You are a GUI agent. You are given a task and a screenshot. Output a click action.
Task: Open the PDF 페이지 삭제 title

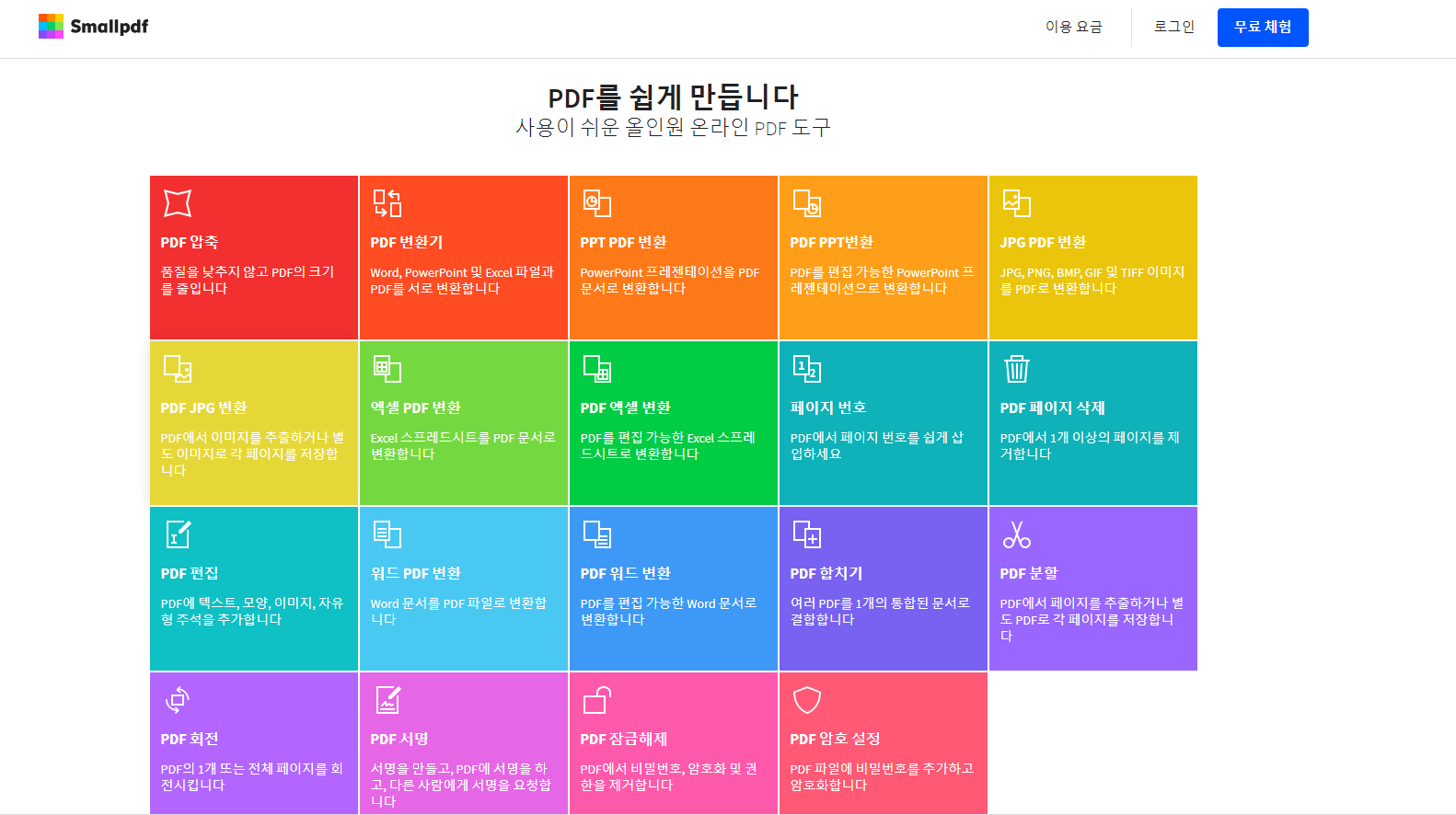click(x=1052, y=407)
